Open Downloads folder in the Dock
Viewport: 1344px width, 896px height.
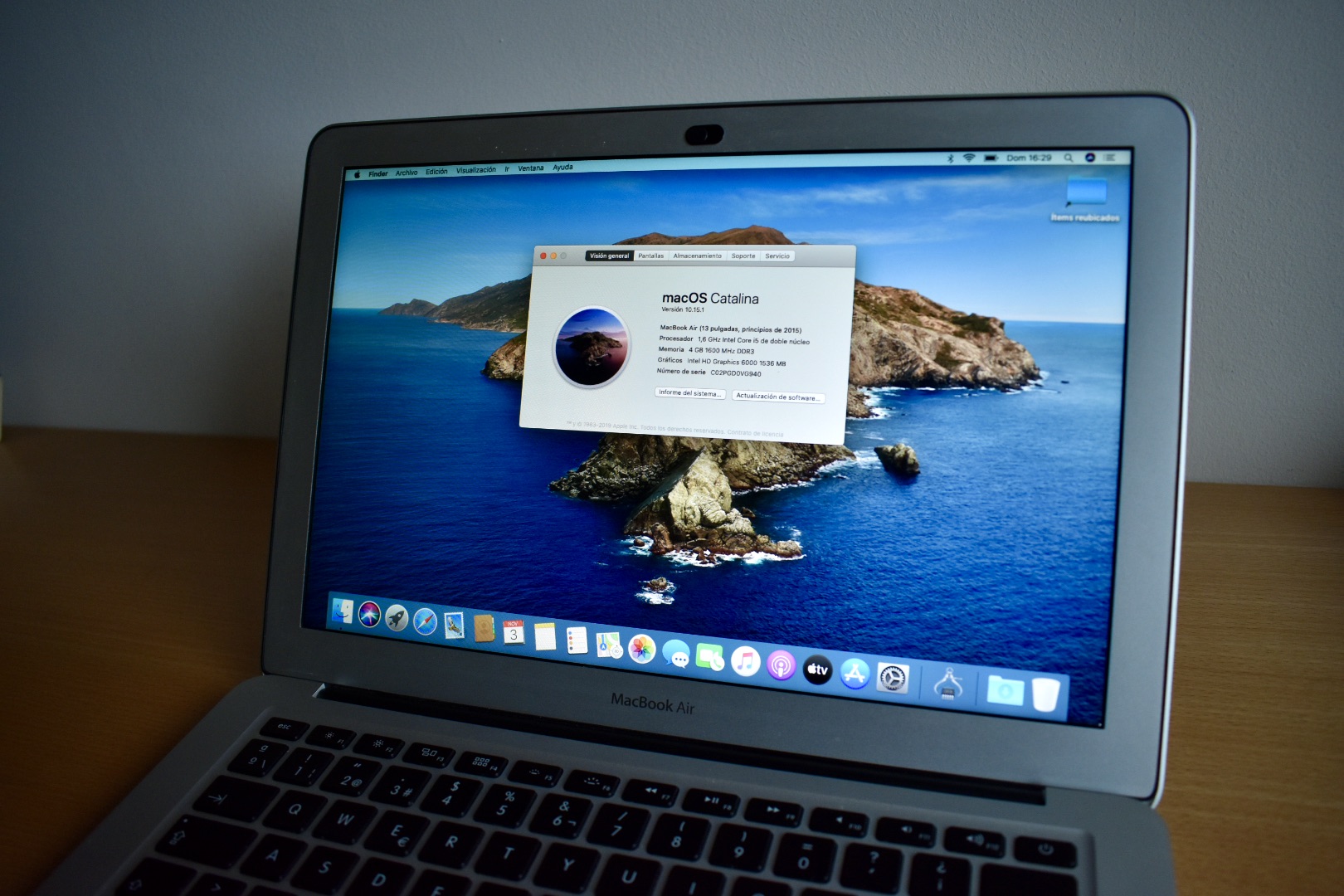tap(1005, 690)
